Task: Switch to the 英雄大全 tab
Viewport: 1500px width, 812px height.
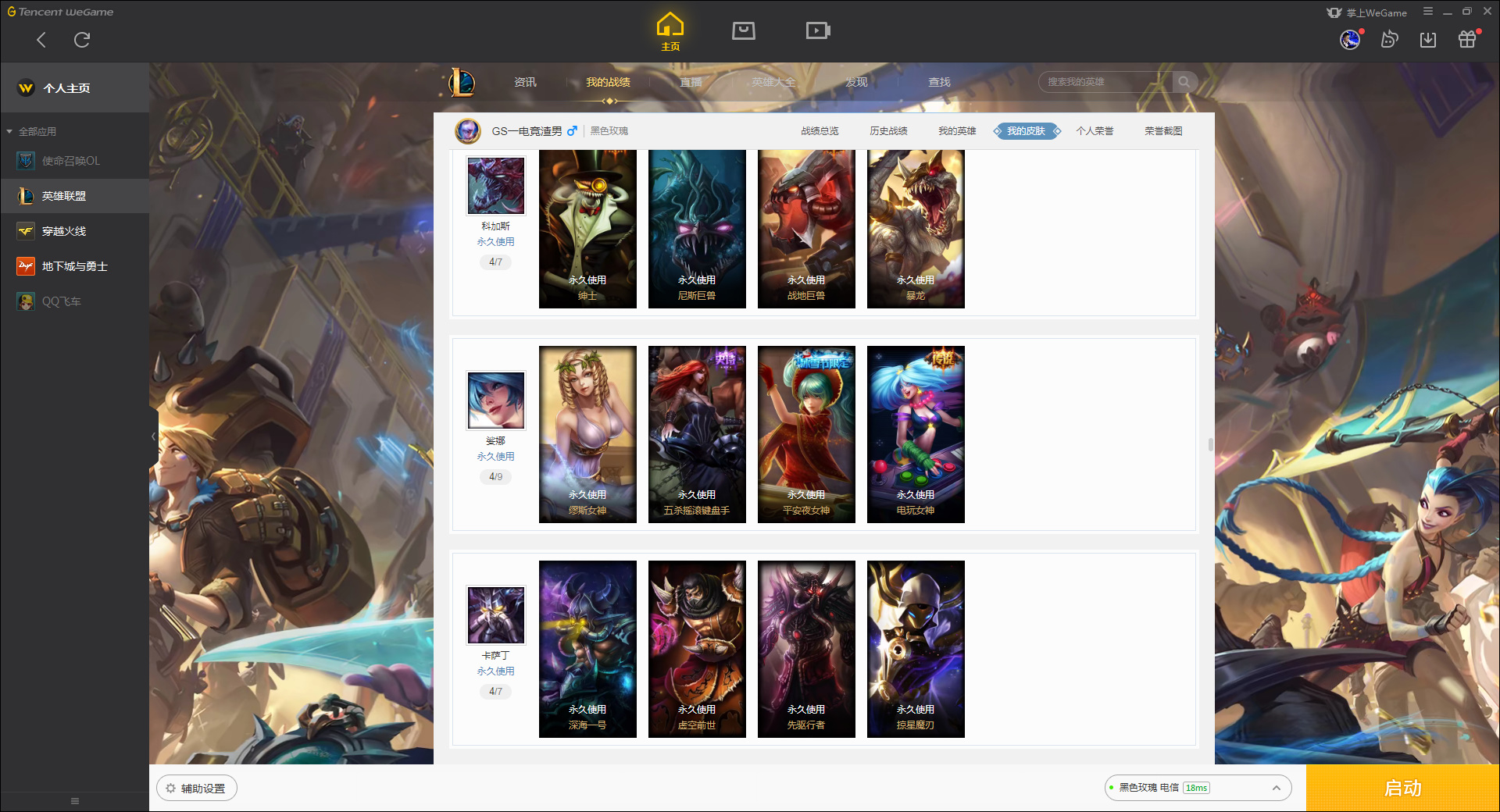Action: (x=773, y=82)
